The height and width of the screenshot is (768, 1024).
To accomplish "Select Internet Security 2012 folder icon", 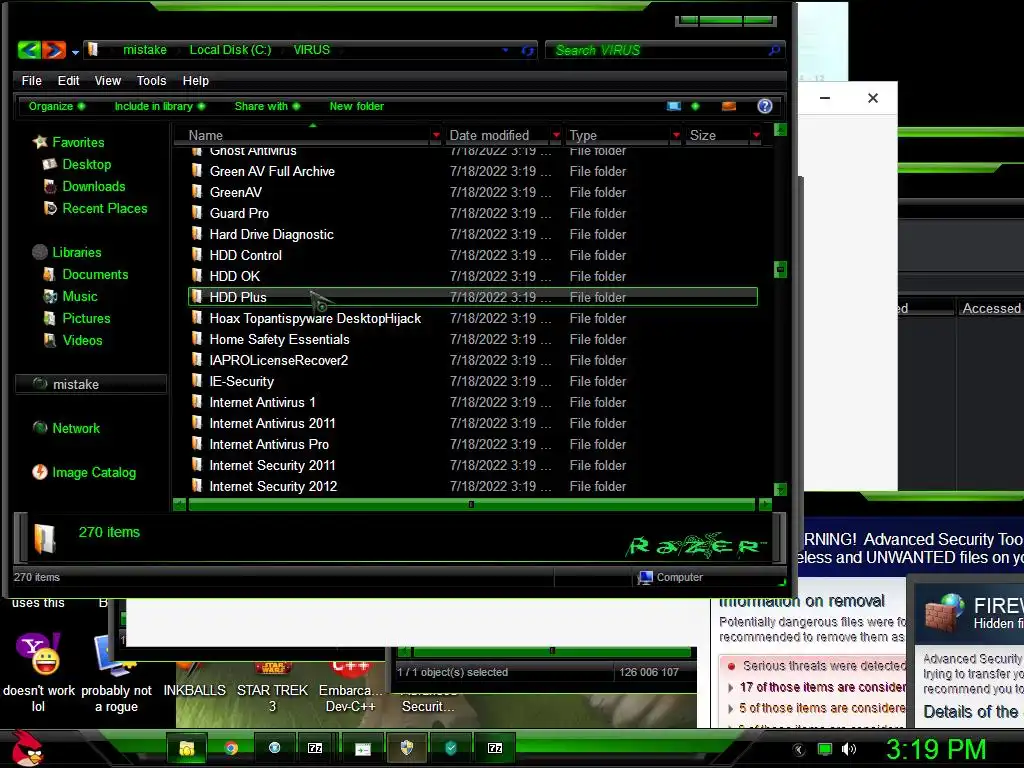I will (197, 485).
